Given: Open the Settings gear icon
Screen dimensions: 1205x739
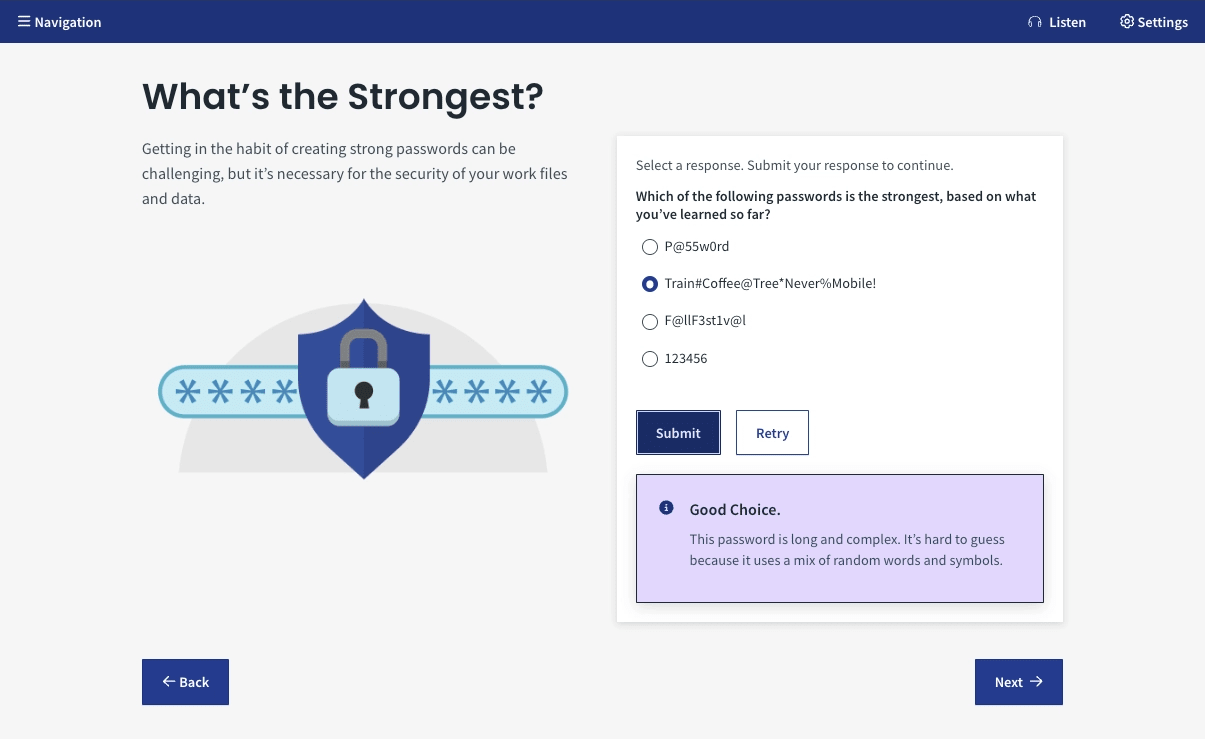Looking at the screenshot, I should (x=1127, y=21).
